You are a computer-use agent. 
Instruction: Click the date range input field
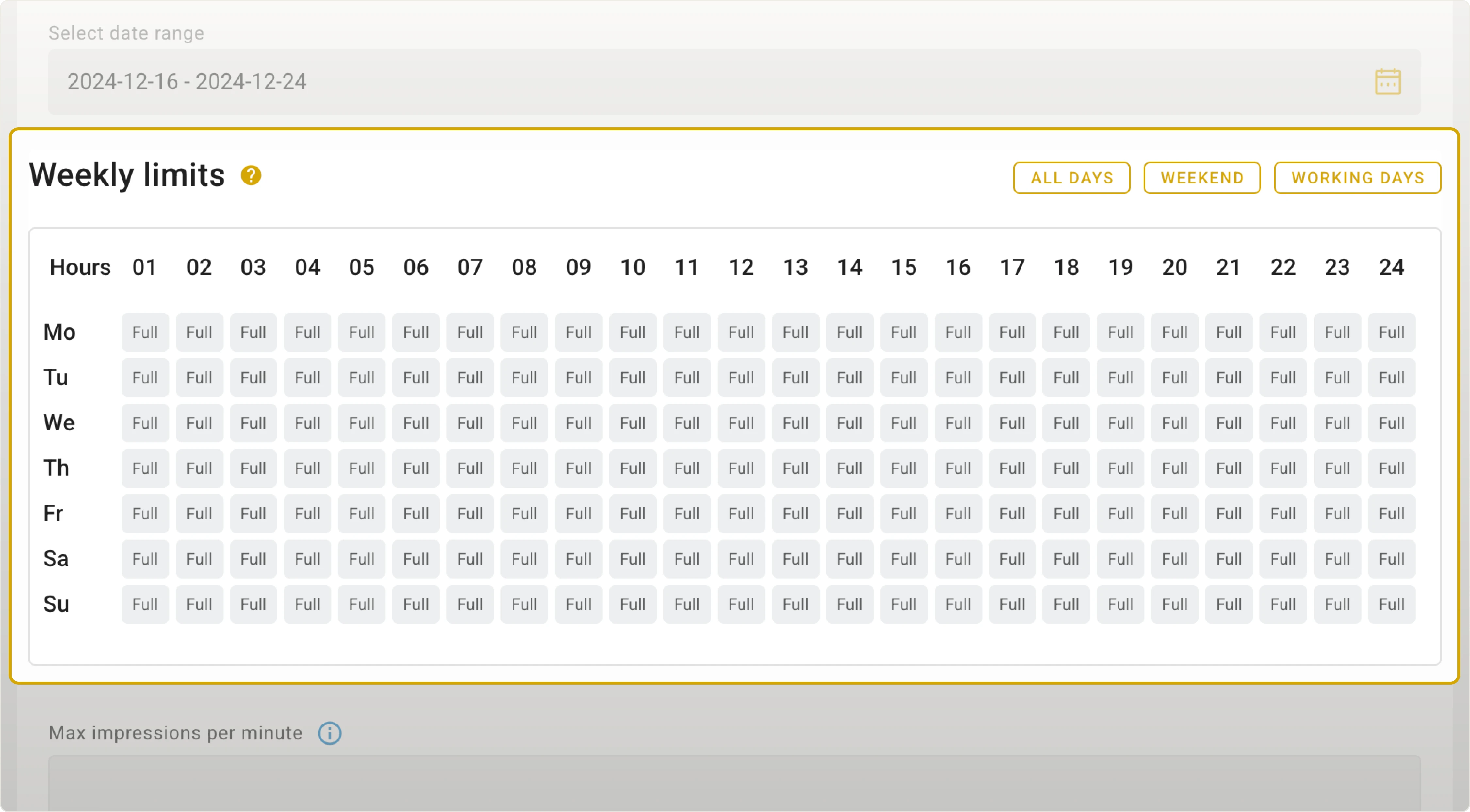[x=685, y=82]
